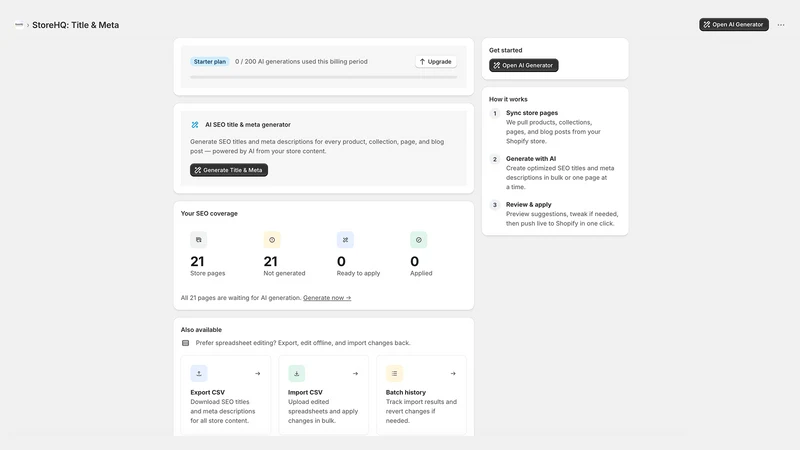Click the Starter plan badge
The image size is (800, 450).
click(210, 62)
